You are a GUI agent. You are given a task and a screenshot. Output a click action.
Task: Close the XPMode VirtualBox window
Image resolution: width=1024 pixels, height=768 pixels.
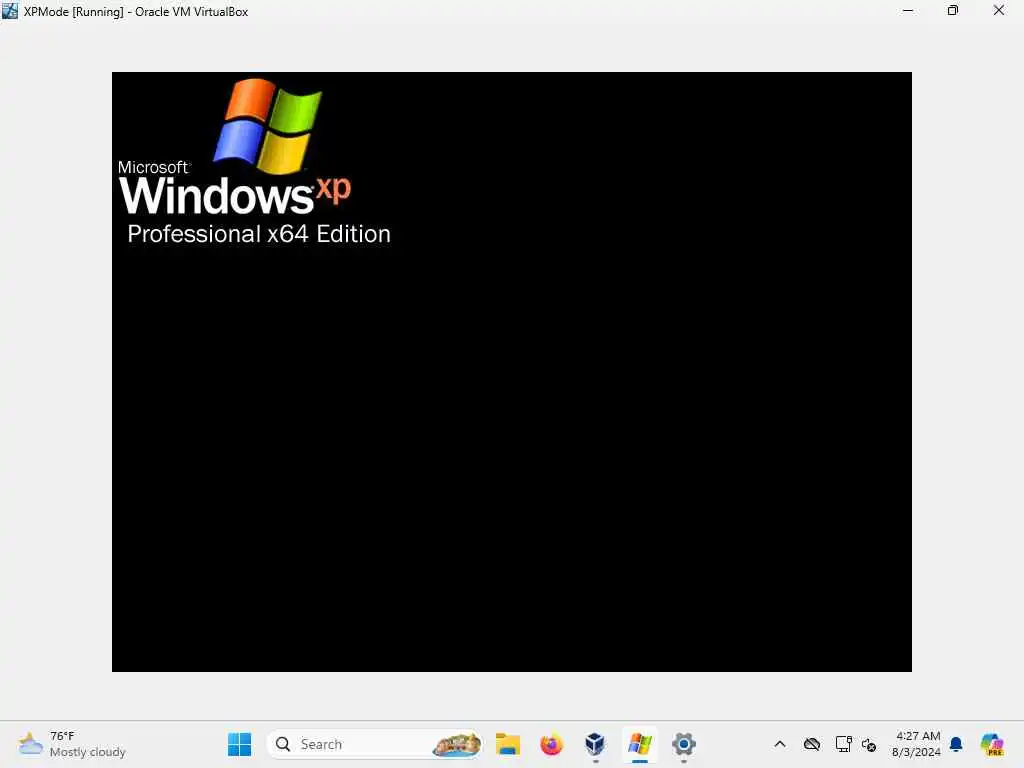tap(999, 10)
